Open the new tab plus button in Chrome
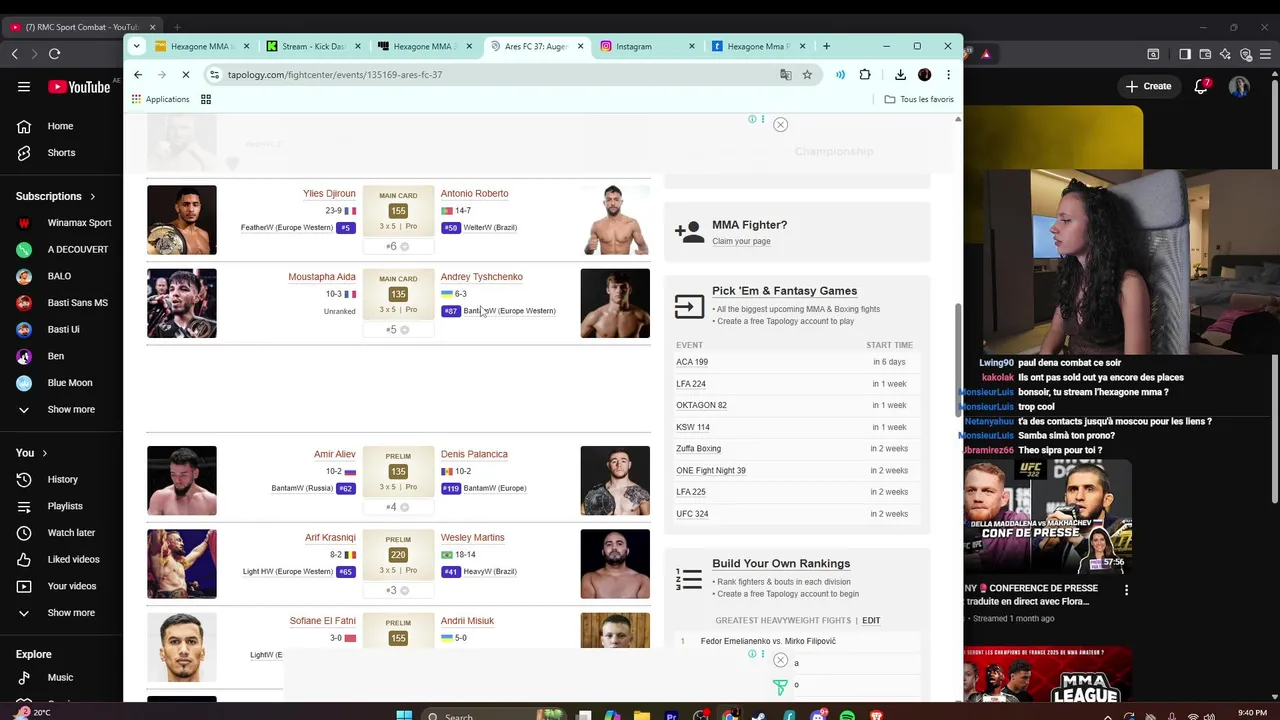The width and height of the screenshot is (1280, 720). [826, 46]
